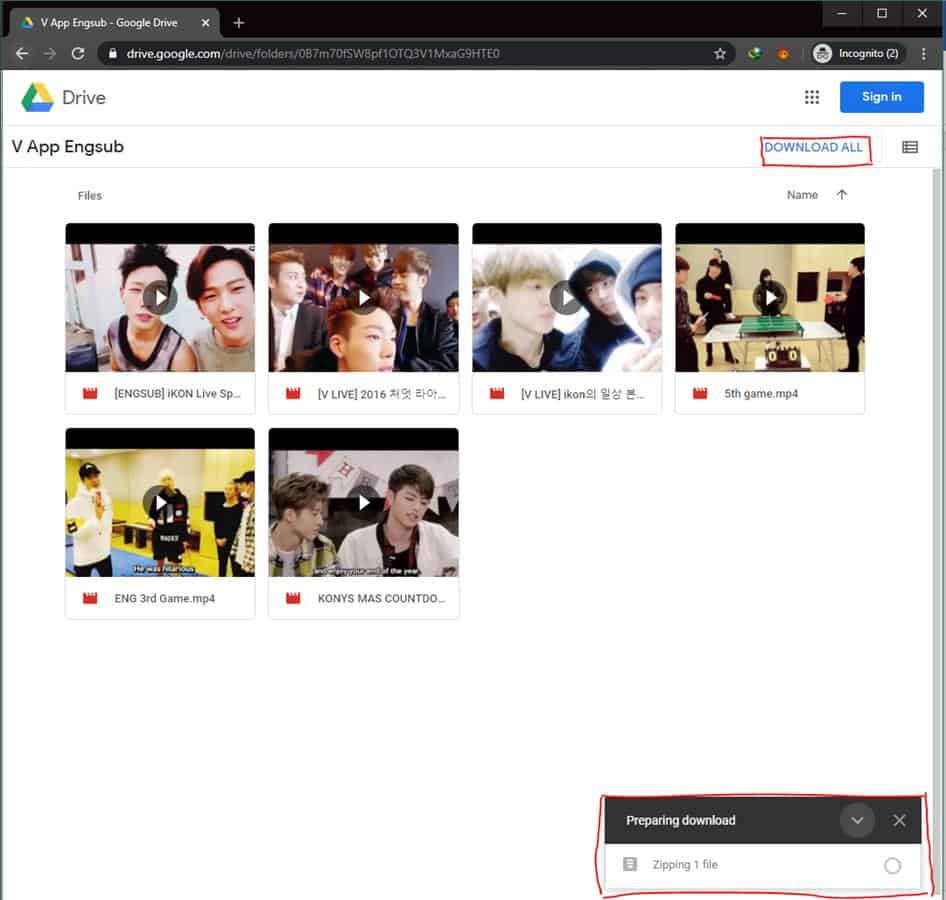The image size is (946, 900).
Task: Click Zipping 1 file entry
Action: pyautogui.click(x=763, y=865)
